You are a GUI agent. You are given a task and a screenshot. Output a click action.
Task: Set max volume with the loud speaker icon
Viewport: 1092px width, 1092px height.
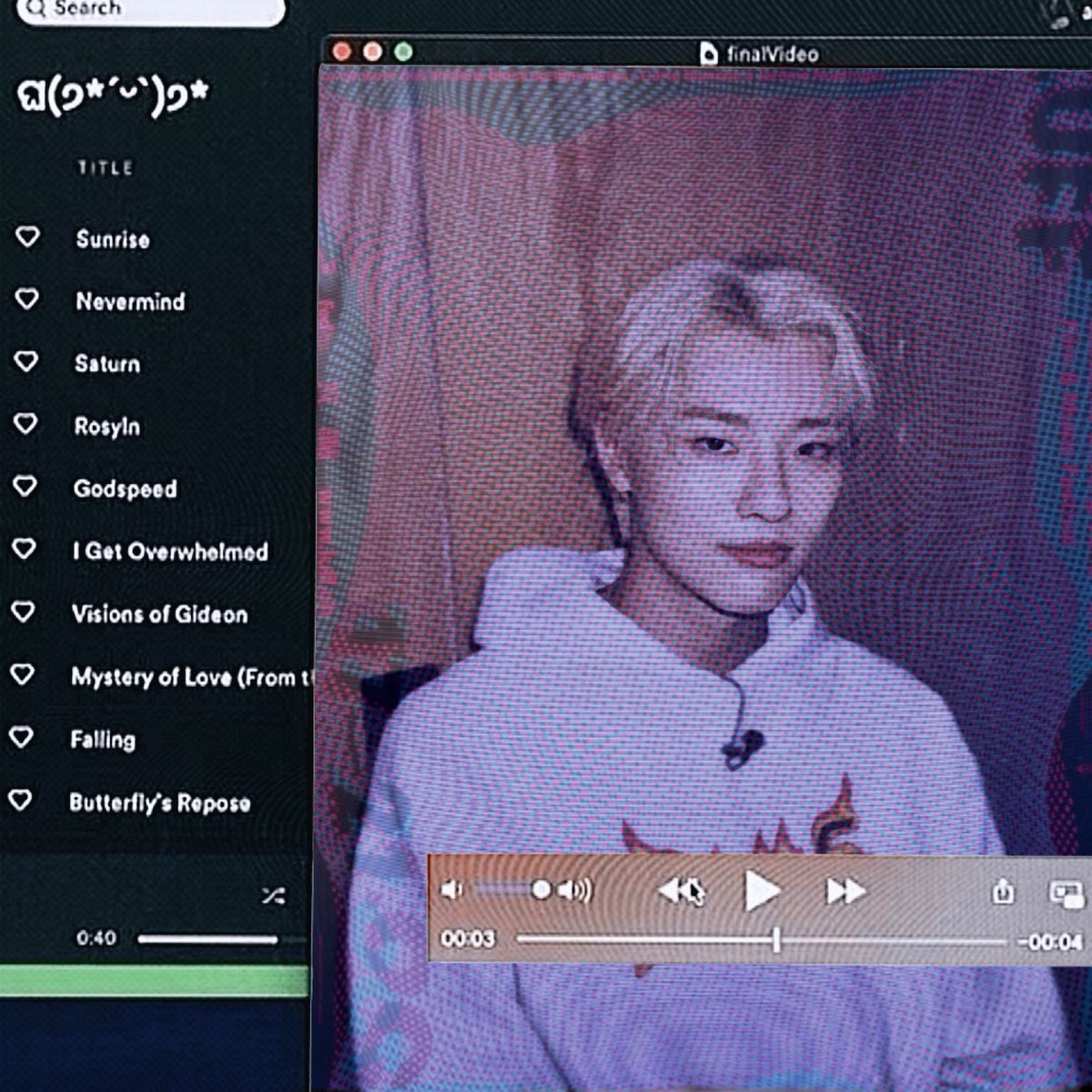[x=575, y=890]
